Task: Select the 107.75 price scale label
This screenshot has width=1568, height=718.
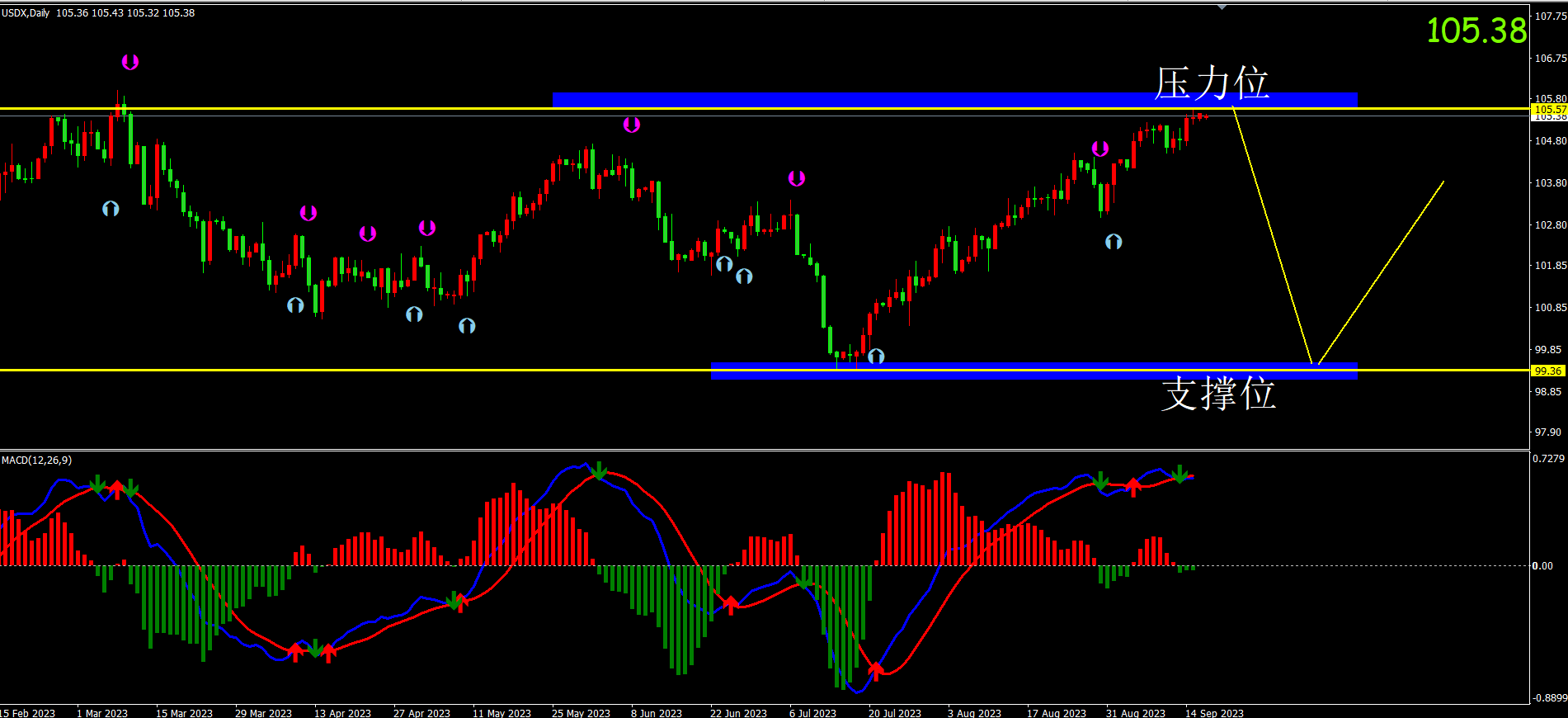Action: point(1550,16)
